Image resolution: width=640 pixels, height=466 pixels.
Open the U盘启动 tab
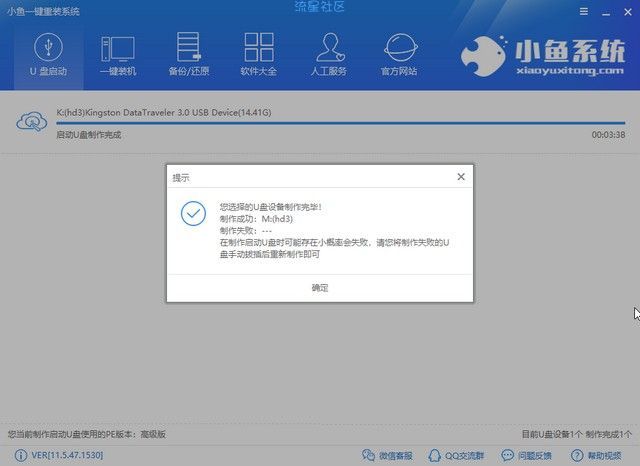click(49, 55)
